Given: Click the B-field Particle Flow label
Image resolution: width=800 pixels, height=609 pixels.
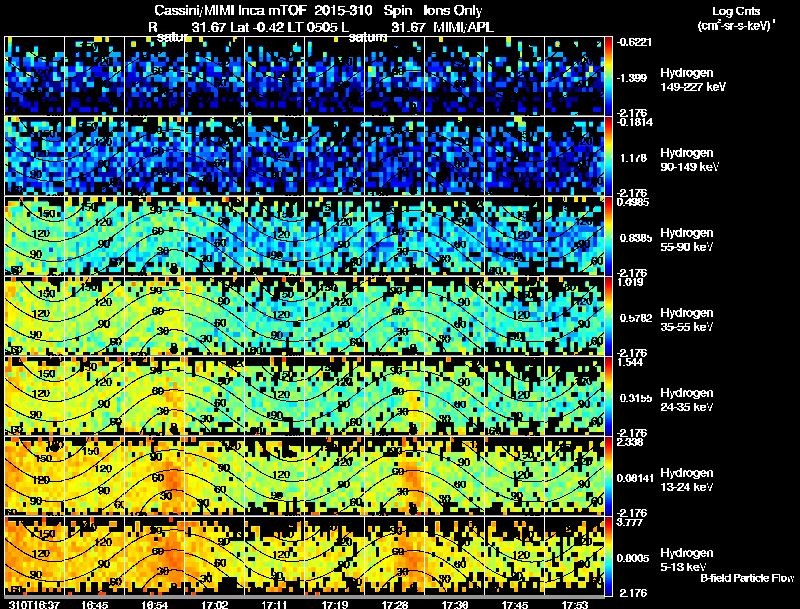Looking at the screenshot, I should coord(747,578).
